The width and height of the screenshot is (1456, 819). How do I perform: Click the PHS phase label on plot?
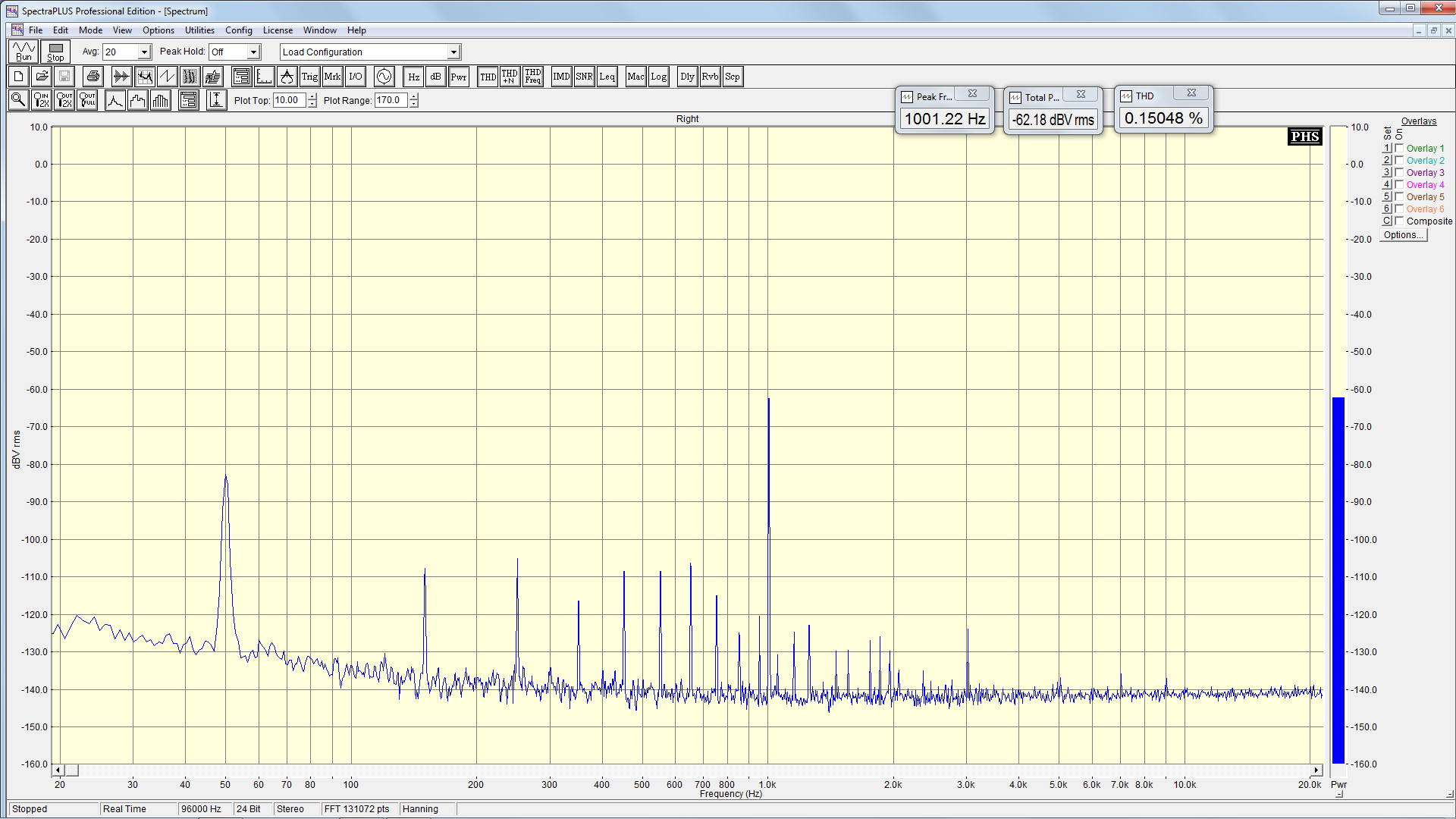(1305, 136)
